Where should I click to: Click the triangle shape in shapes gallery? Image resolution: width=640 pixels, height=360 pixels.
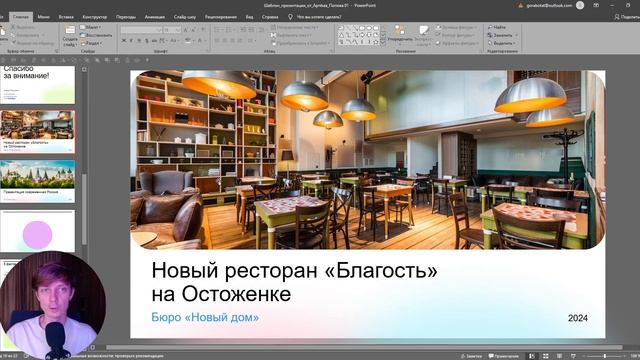(x=341, y=35)
